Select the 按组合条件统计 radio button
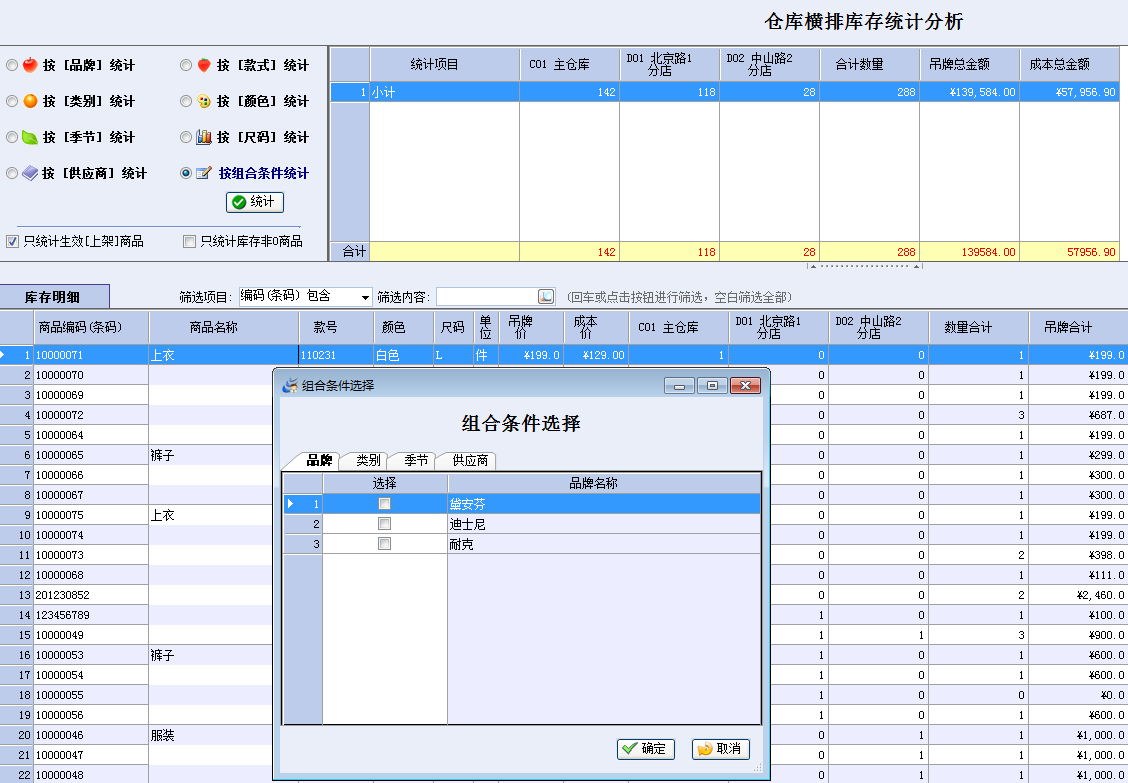 pyautogui.click(x=186, y=173)
